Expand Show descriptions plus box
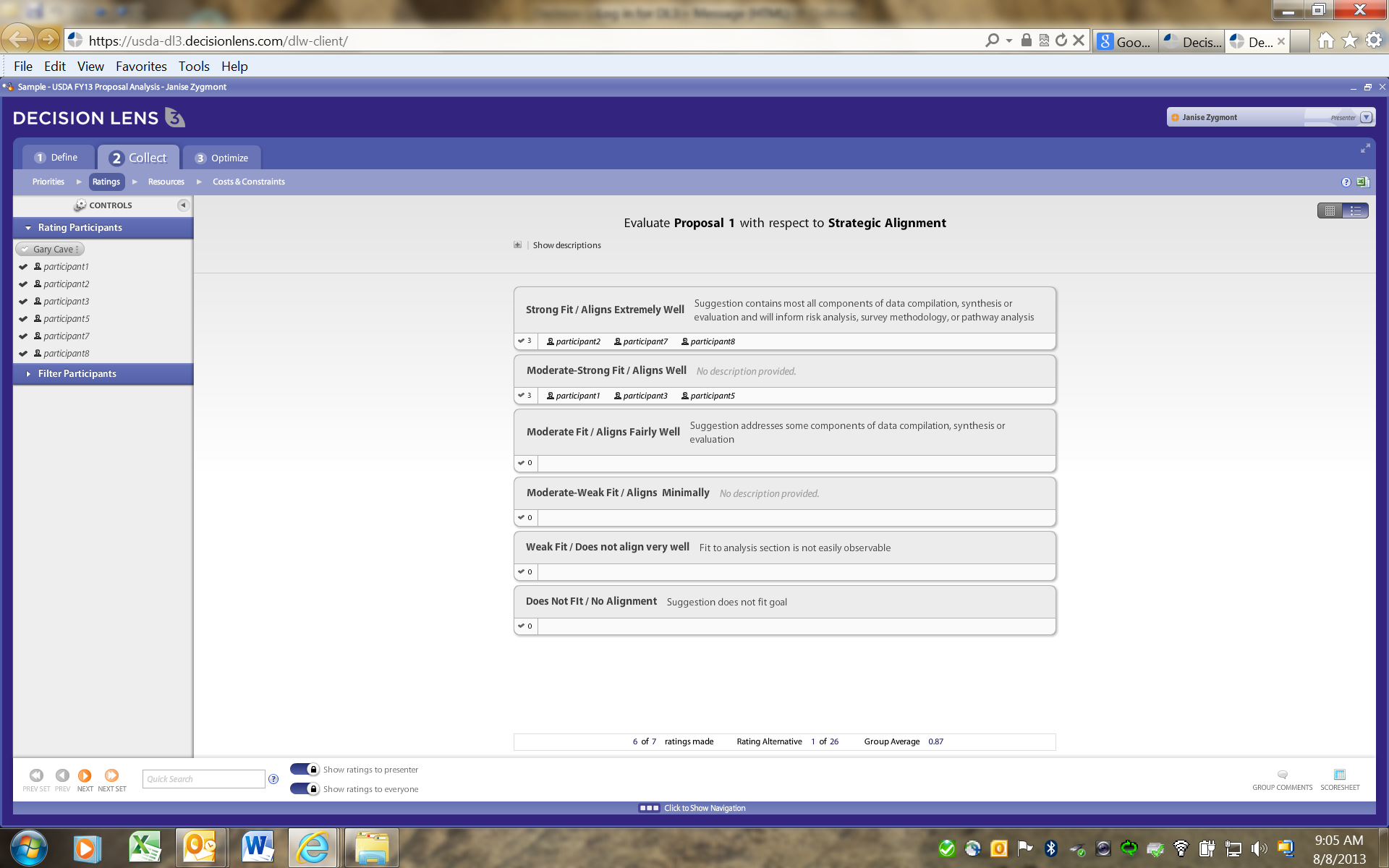This screenshot has width=1389, height=868. point(517,245)
